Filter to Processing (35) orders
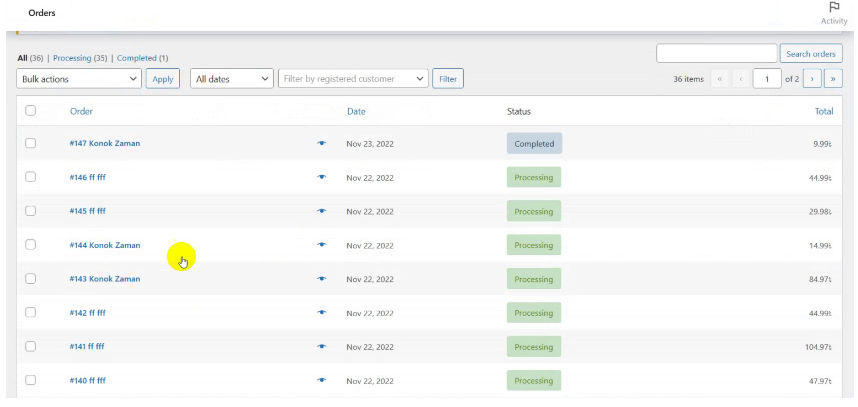Image resolution: width=858 pixels, height=407 pixels. [80, 58]
